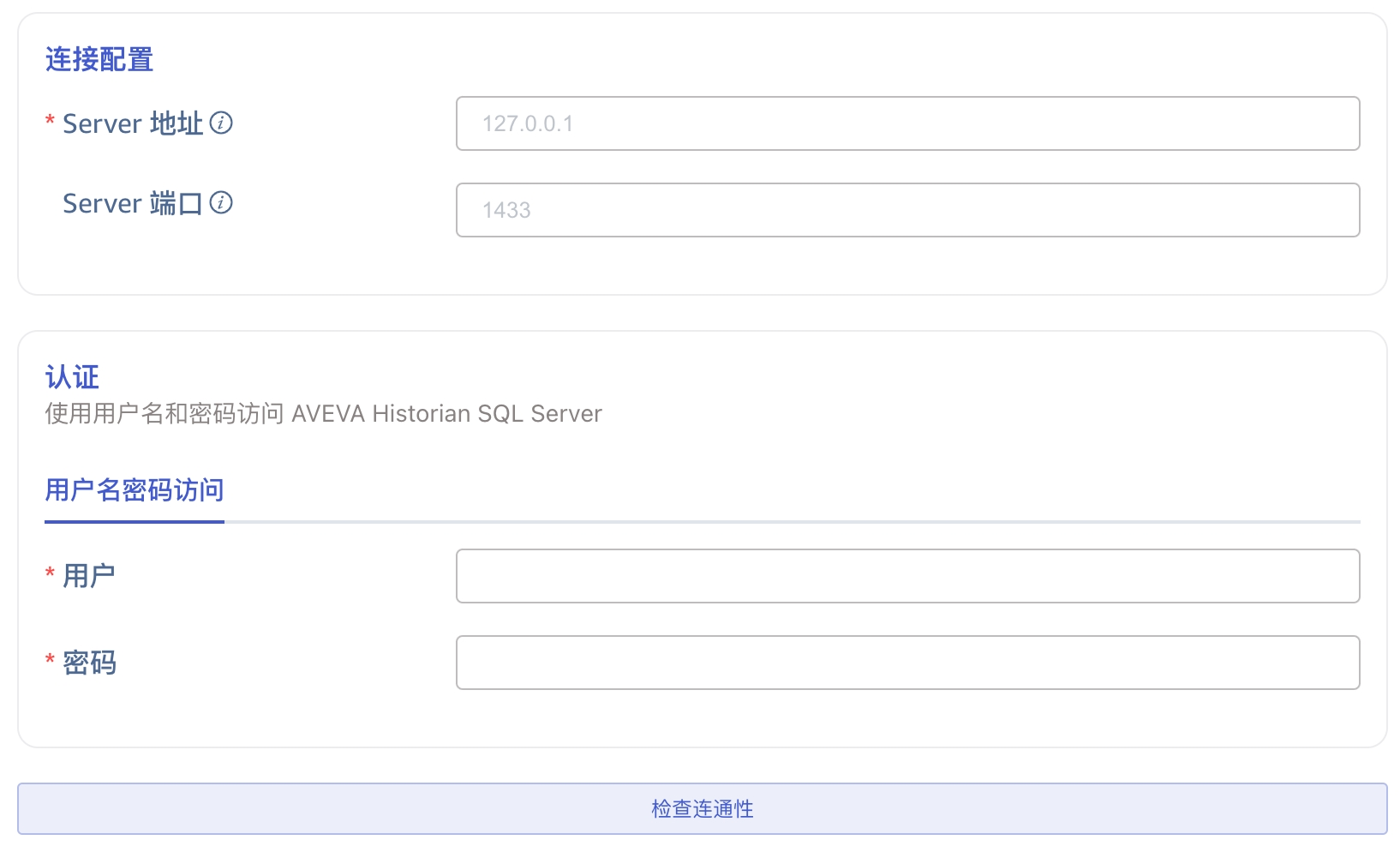Click the red asterisk before Server 地址

50,122
